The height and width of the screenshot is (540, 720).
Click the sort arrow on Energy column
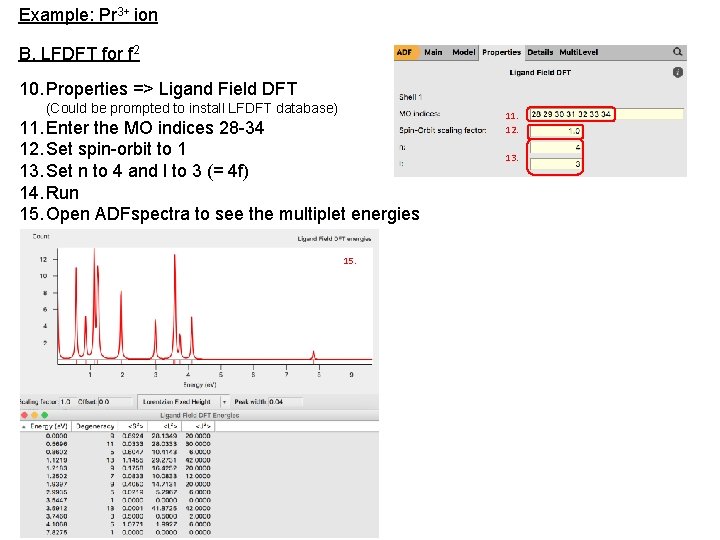point(23,427)
